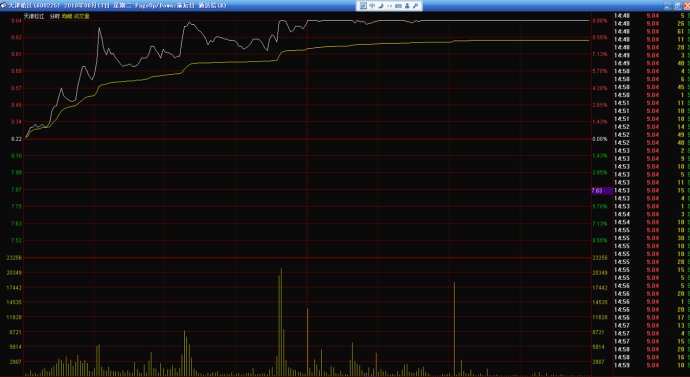Toggle the moon half-width/full-width icon
Viewport: 690px width, 377px height.
pos(381,6)
